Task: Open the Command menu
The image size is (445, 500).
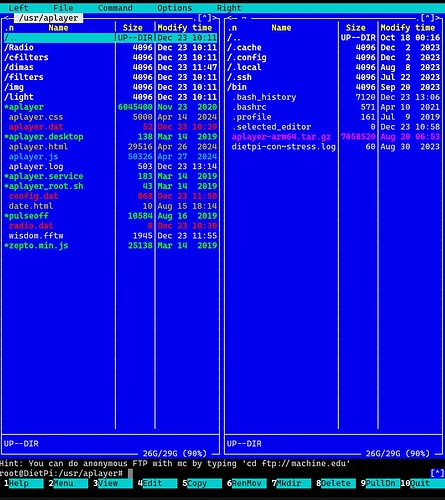Action: tap(115, 8)
